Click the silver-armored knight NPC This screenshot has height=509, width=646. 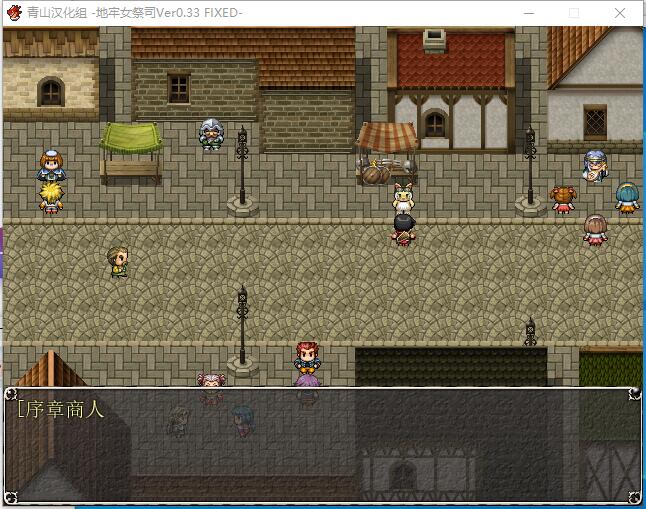[x=211, y=134]
